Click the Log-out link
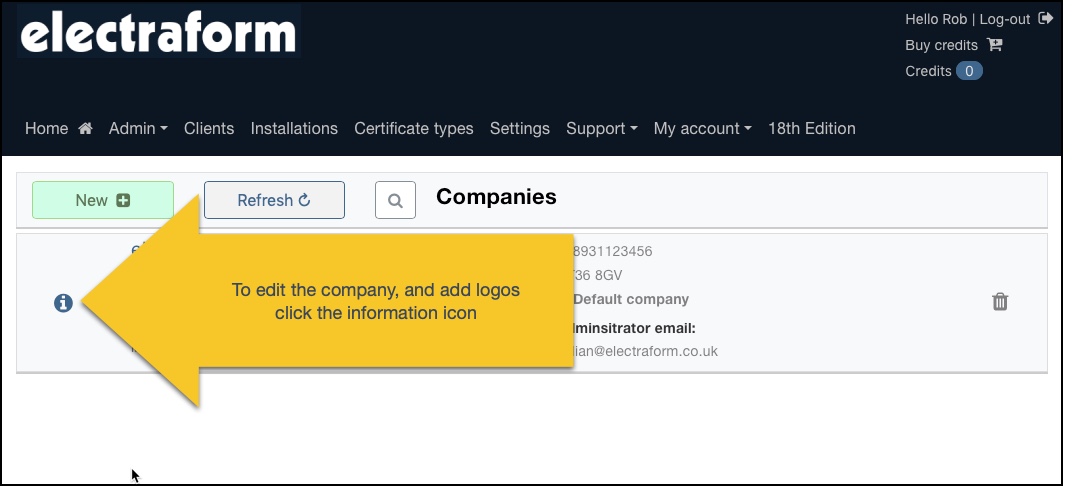 [1005, 19]
